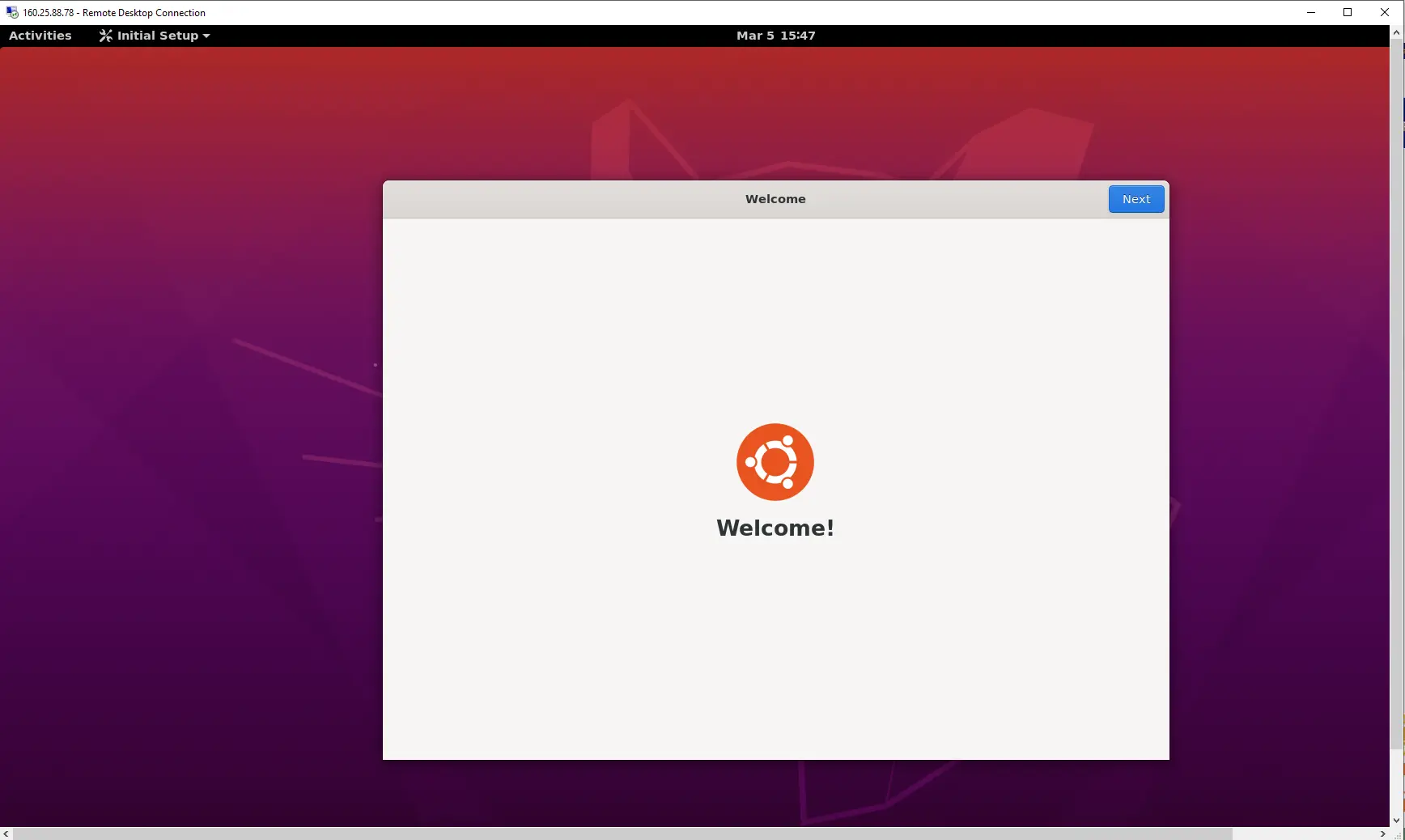This screenshot has height=840, width=1405.
Task: Click the vertical scrollbar up arrow
Action: tap(1397, 32)
